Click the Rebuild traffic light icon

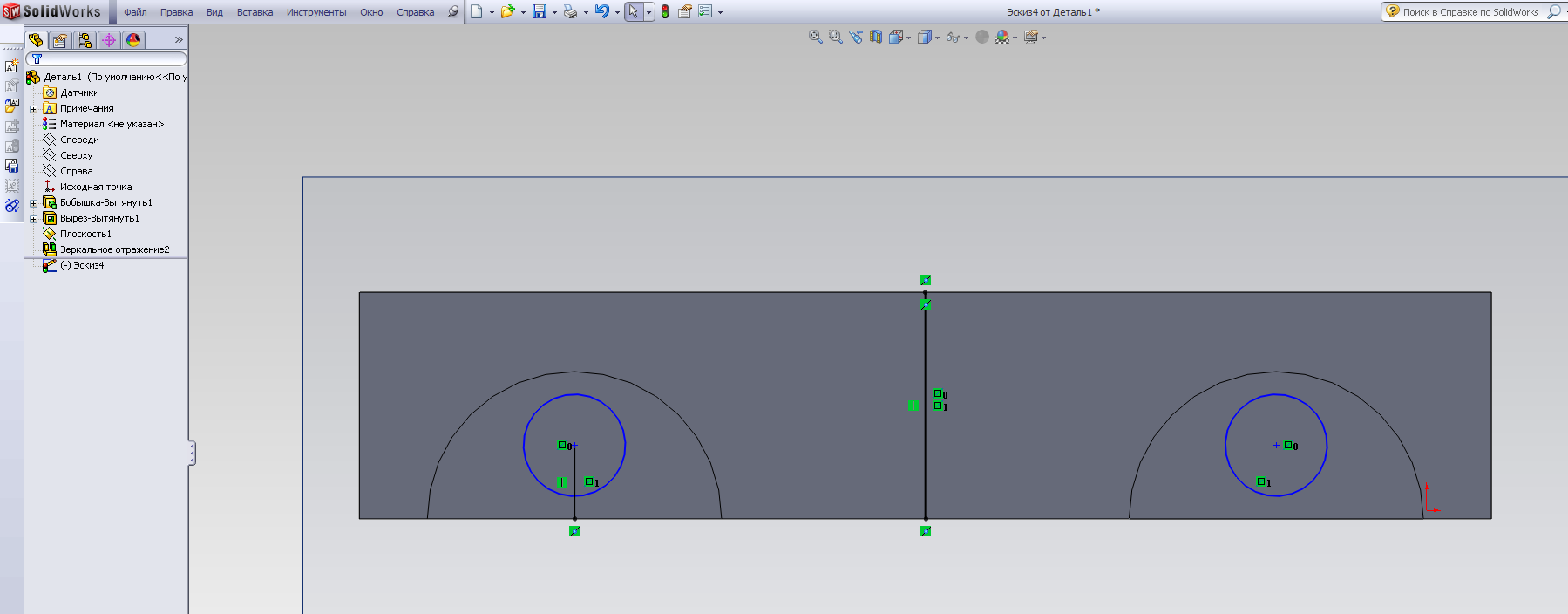coord(665,12)
